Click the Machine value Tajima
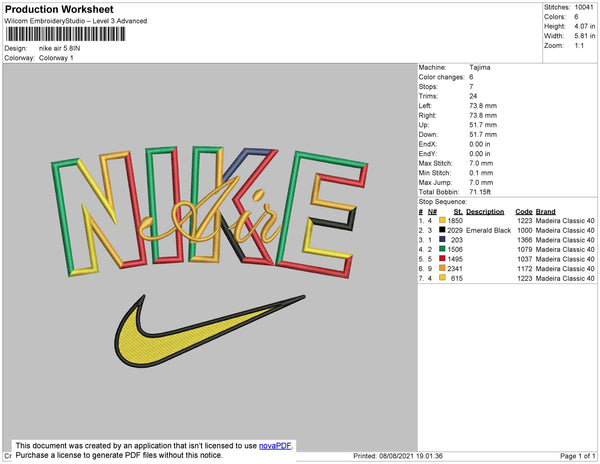The image size is (600, 464). (480, 67)
